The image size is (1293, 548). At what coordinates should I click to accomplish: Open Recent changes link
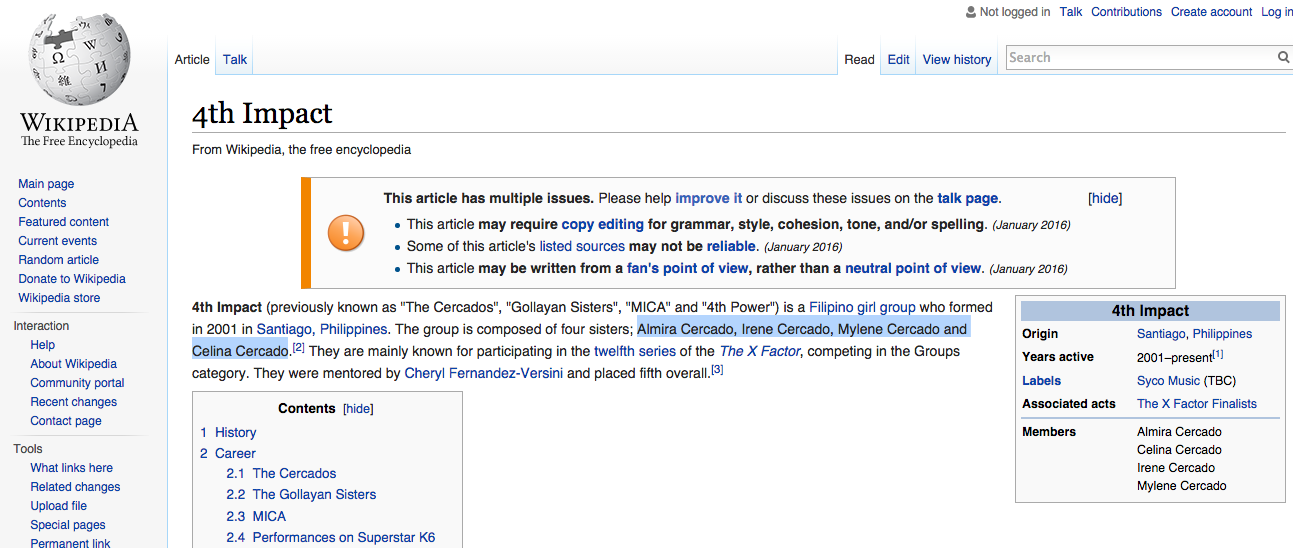coord(74,402)
